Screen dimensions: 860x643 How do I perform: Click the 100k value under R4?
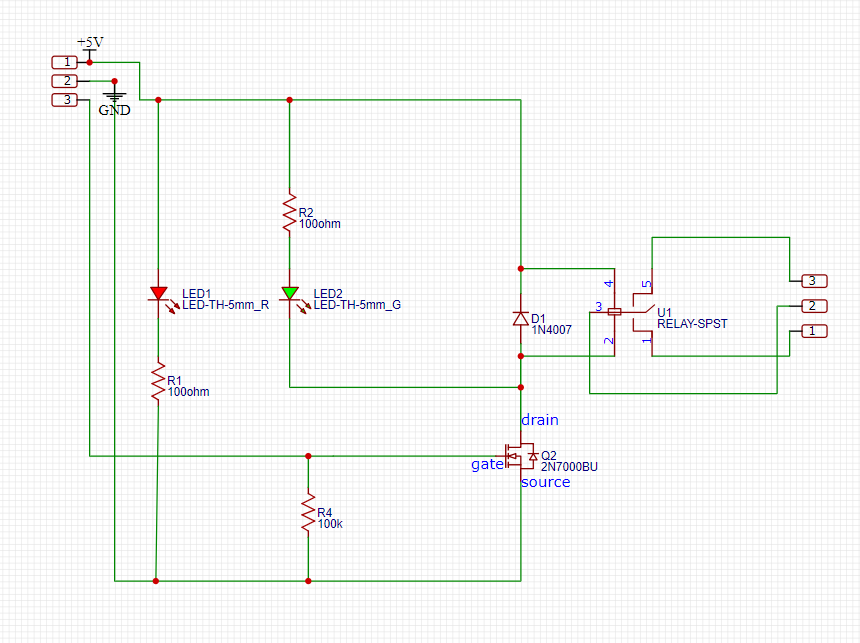330,524
